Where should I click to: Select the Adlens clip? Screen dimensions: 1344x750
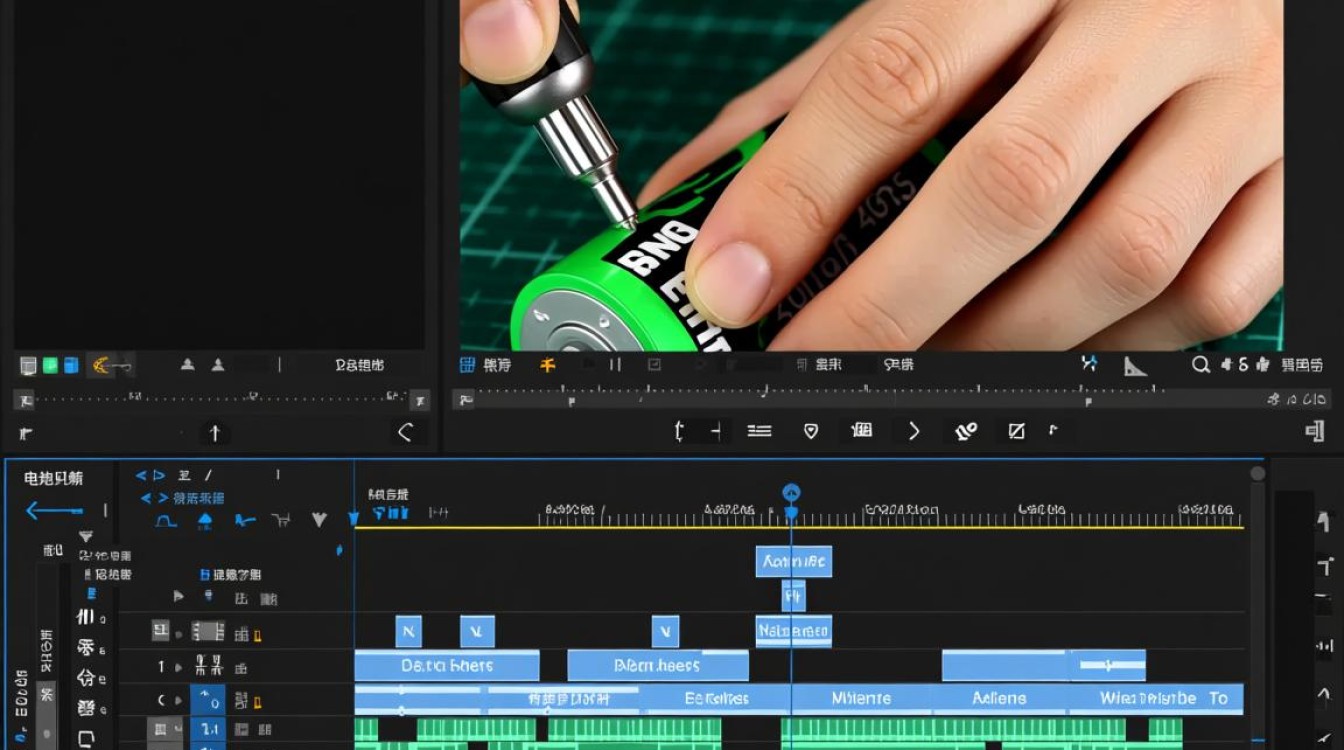click(x=999, y=698)
